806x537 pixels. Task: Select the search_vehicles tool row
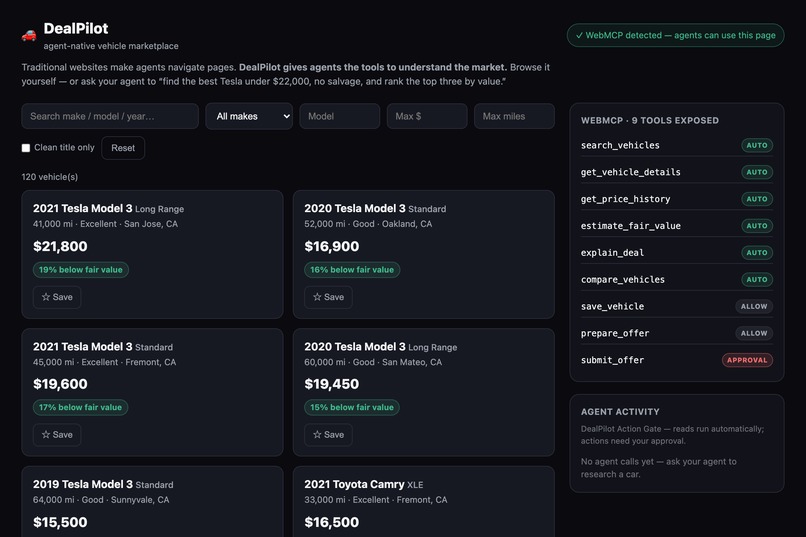pos(676,145)
